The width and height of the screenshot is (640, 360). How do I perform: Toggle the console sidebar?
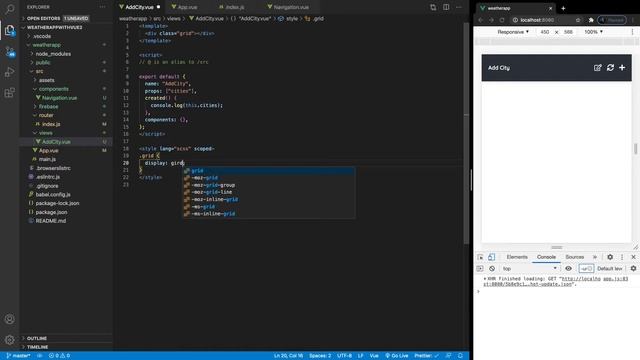coord(480,269)
